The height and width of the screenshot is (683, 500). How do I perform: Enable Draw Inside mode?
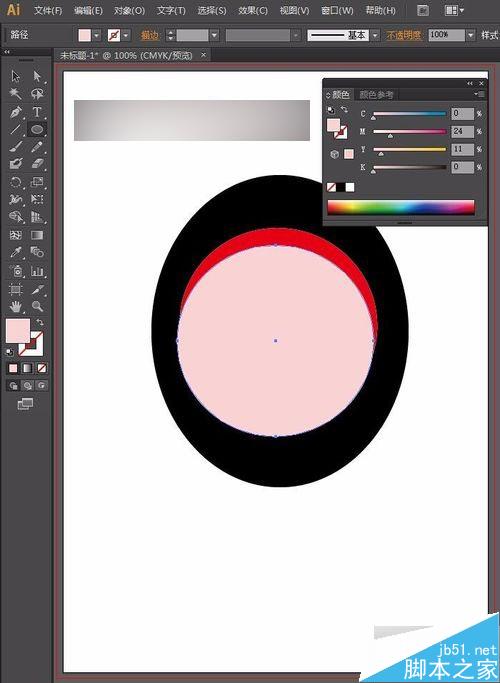(x=42, y=385)
